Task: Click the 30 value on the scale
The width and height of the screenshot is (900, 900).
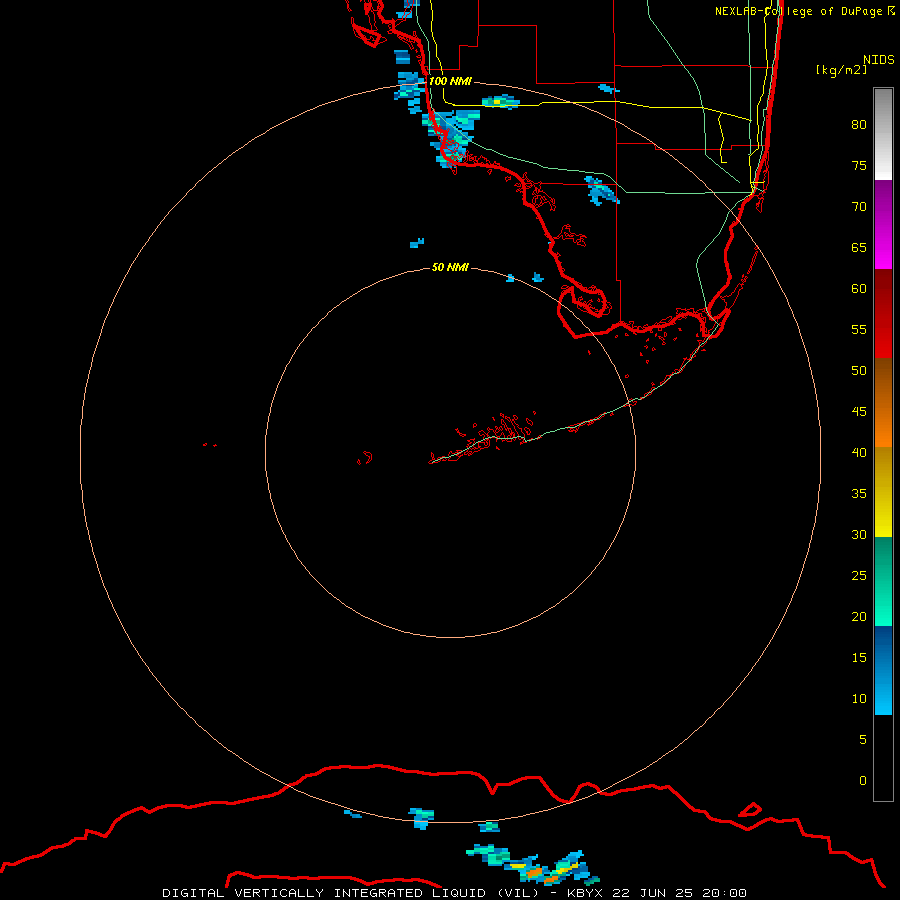Action: click(x=859, y=534)
